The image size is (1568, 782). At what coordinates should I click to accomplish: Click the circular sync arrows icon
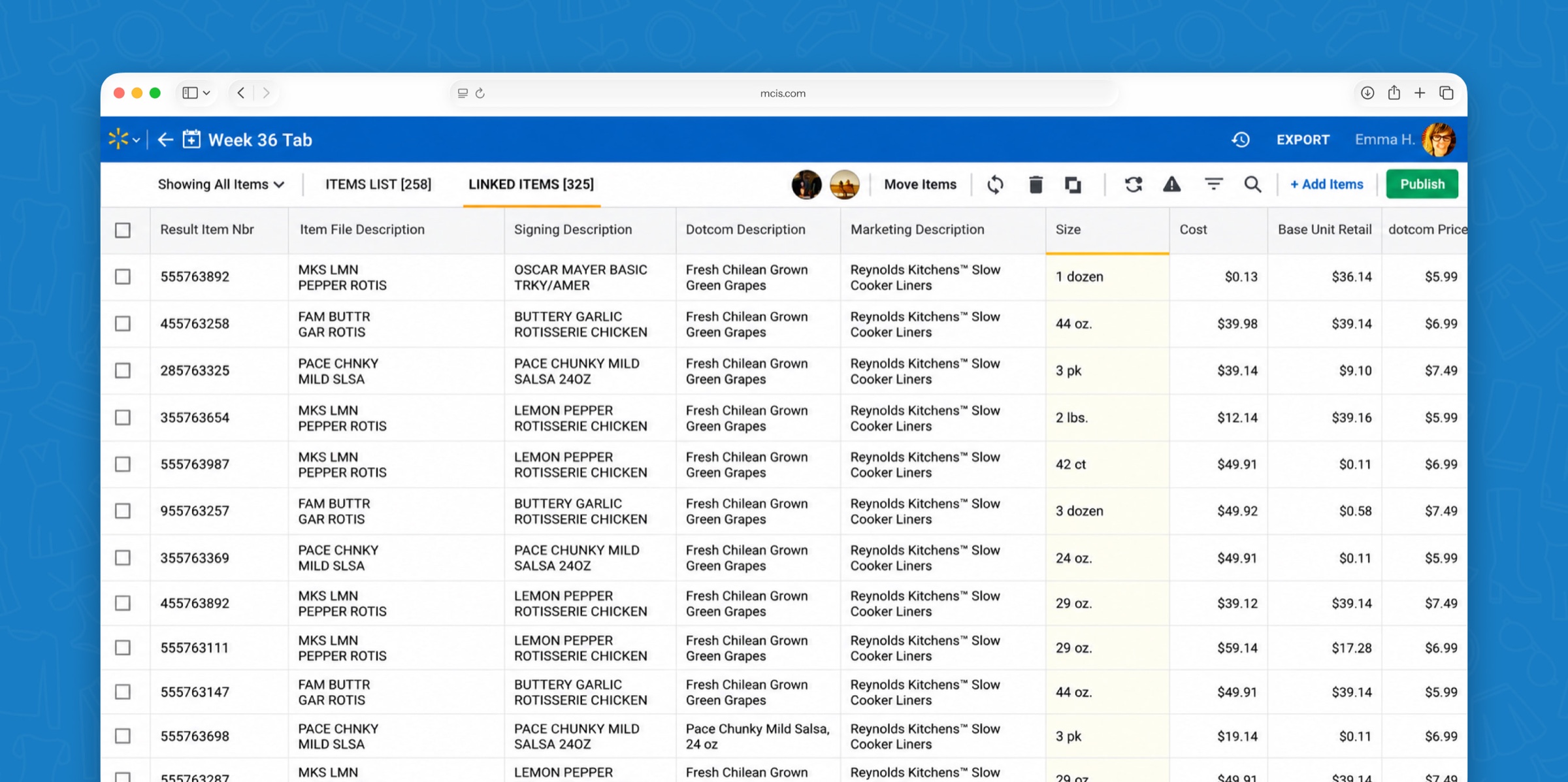click(x=995, y=185)
